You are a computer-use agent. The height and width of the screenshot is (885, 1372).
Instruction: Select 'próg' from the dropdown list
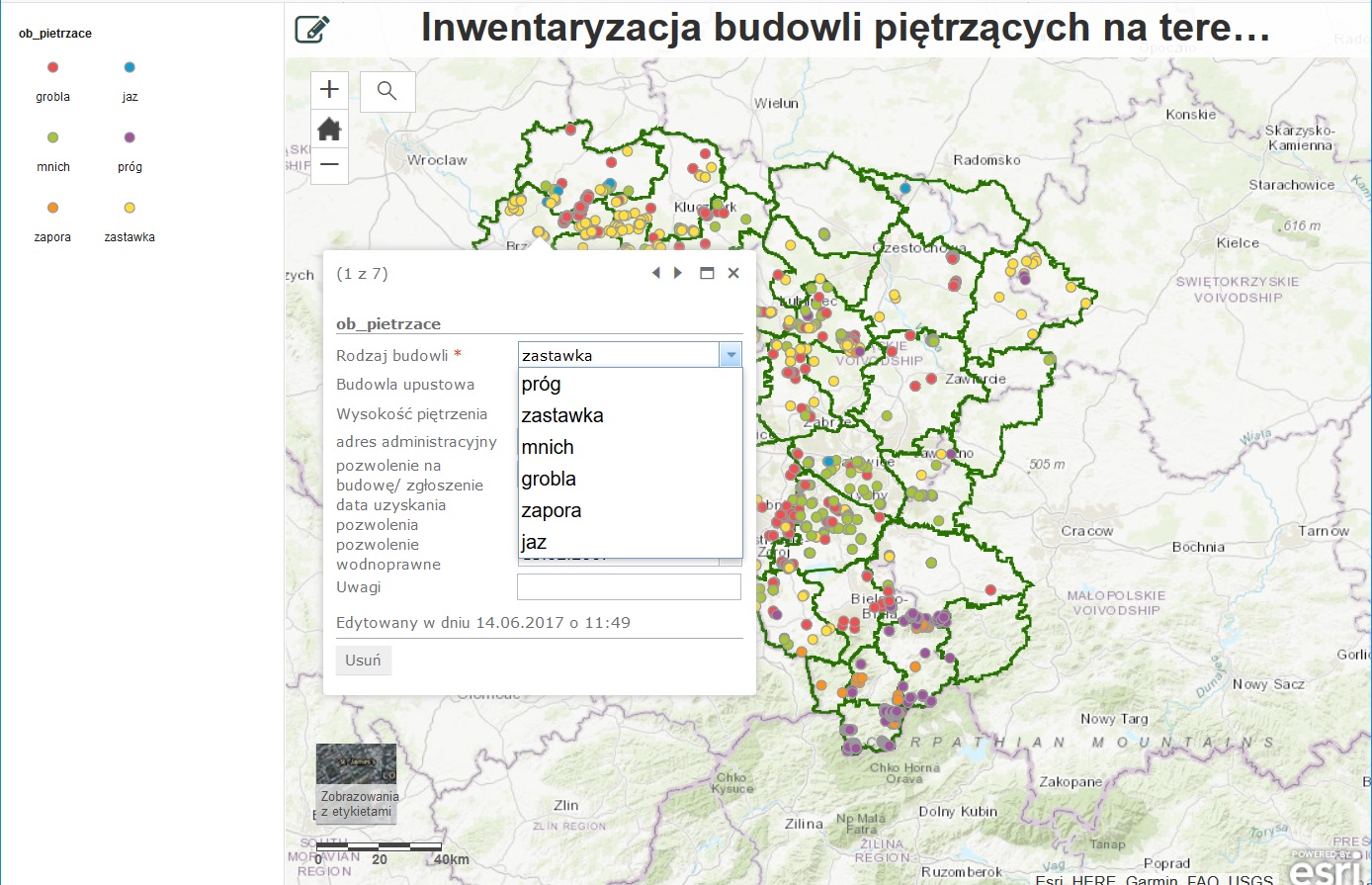[630, 384]
